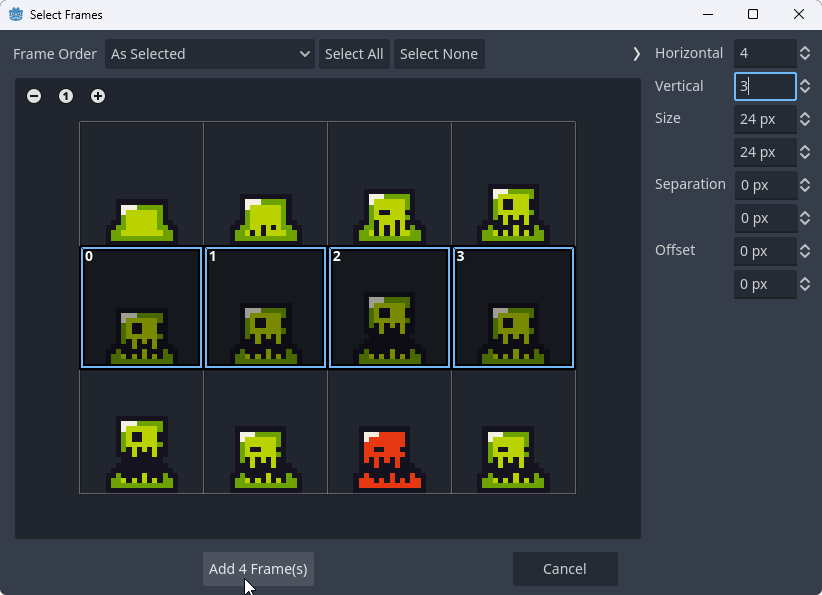822x595 pixels.
Task: Click the Separation up arrow
Action: tap(806, 179)
